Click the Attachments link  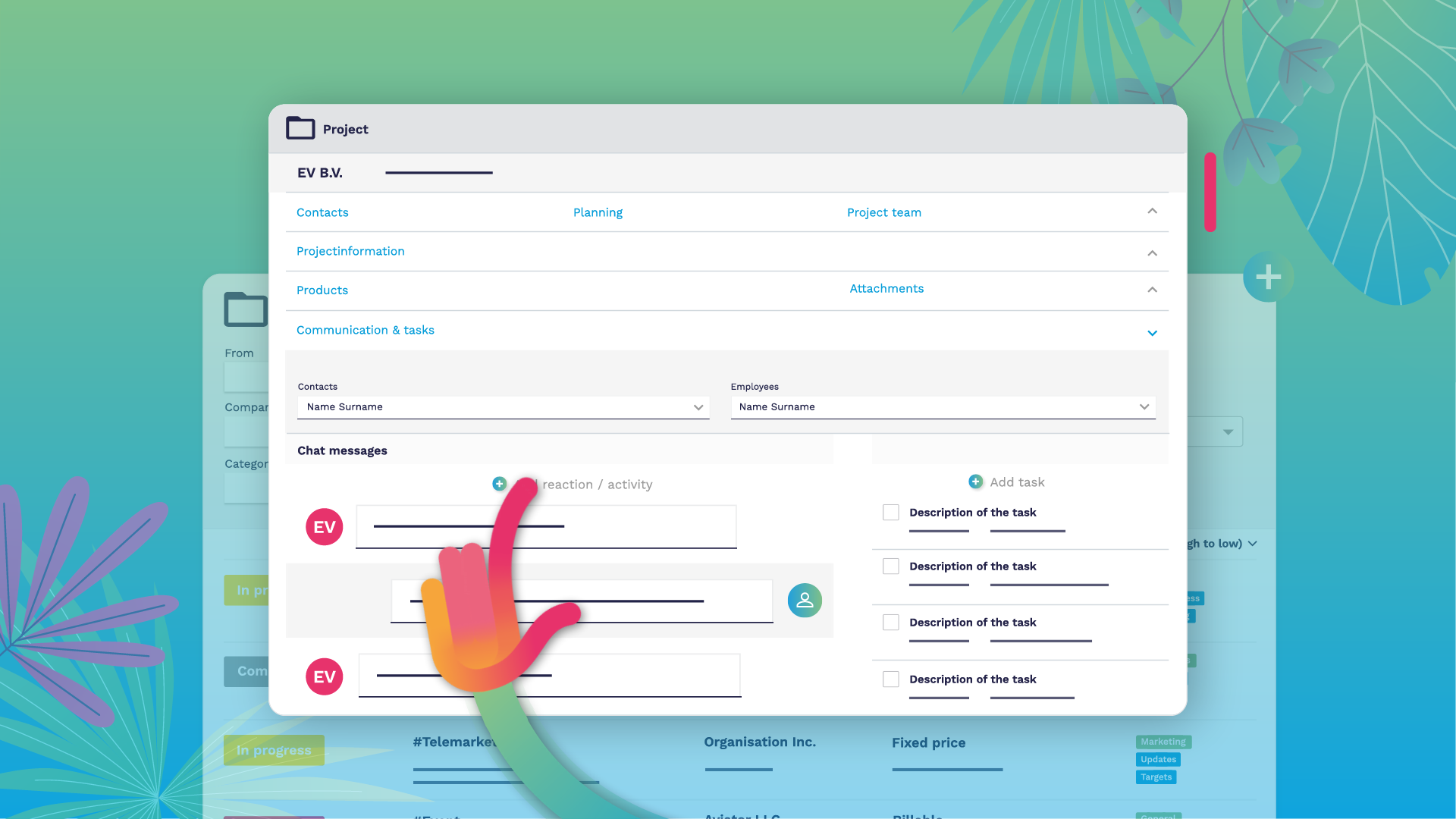pyautogui.click(x=886, y=288)
